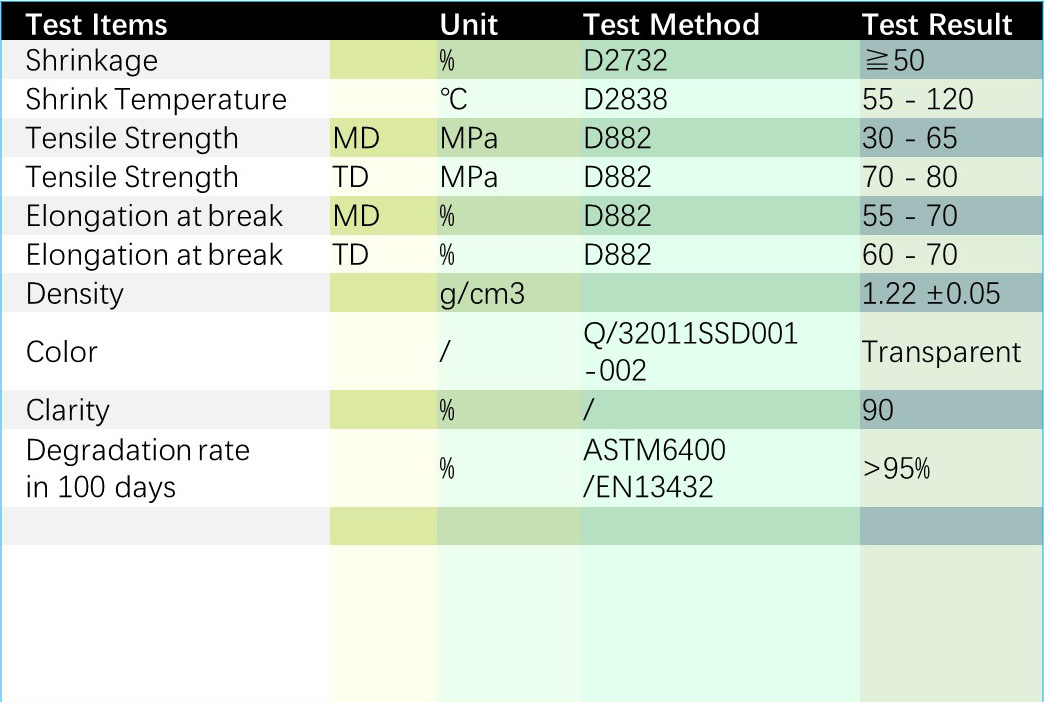Click the "Density" row label
Image resolution: width=1046 pixels, height=702 pixels.
[75, 293]
